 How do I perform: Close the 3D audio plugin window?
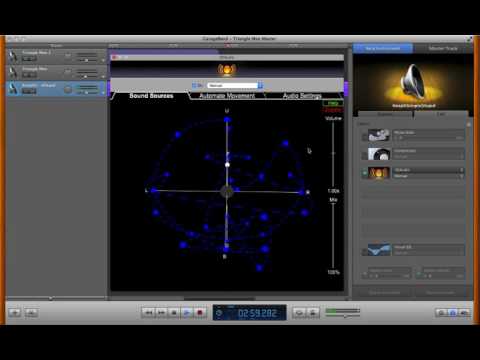click(114, 57)
